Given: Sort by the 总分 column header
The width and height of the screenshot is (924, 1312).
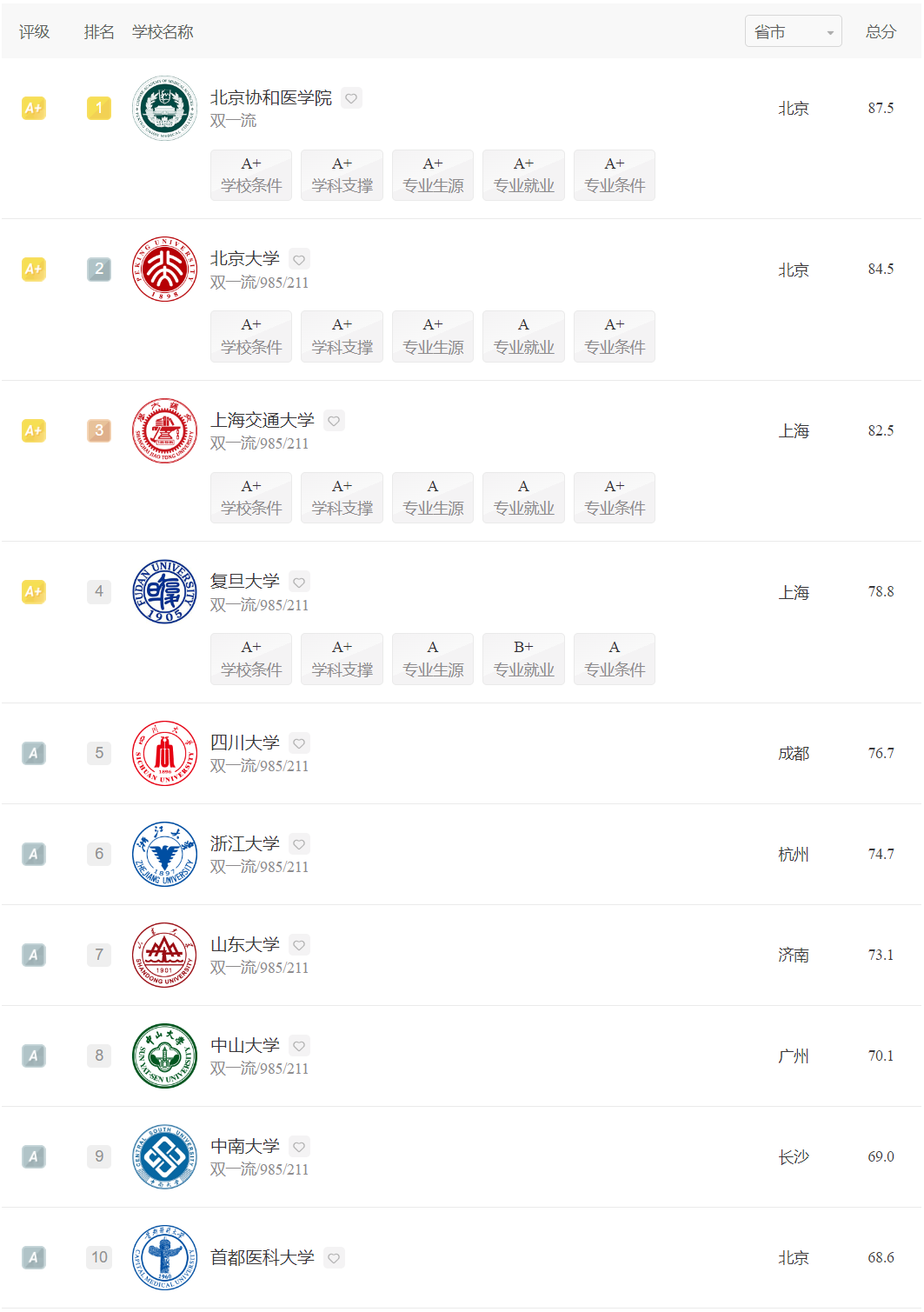Looking at the screenshot, I should click(x=881, y=32).
